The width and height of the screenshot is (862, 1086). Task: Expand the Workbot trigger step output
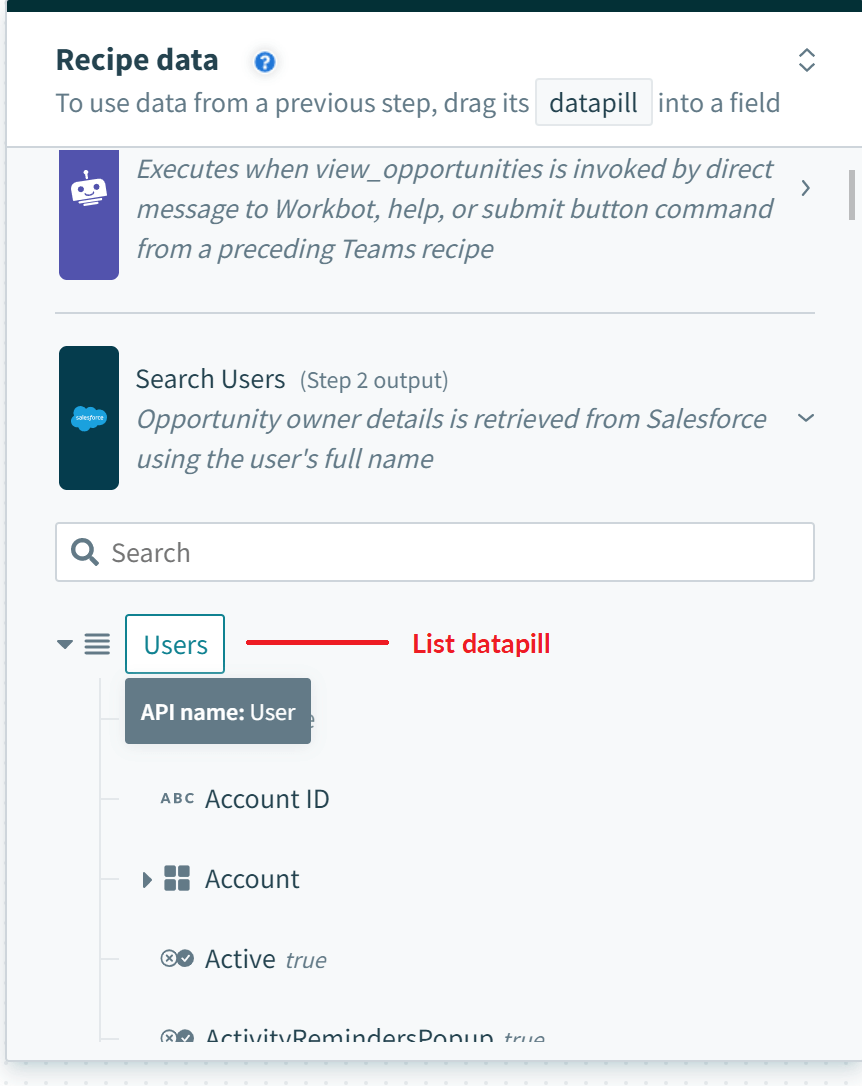coord(806,188)
